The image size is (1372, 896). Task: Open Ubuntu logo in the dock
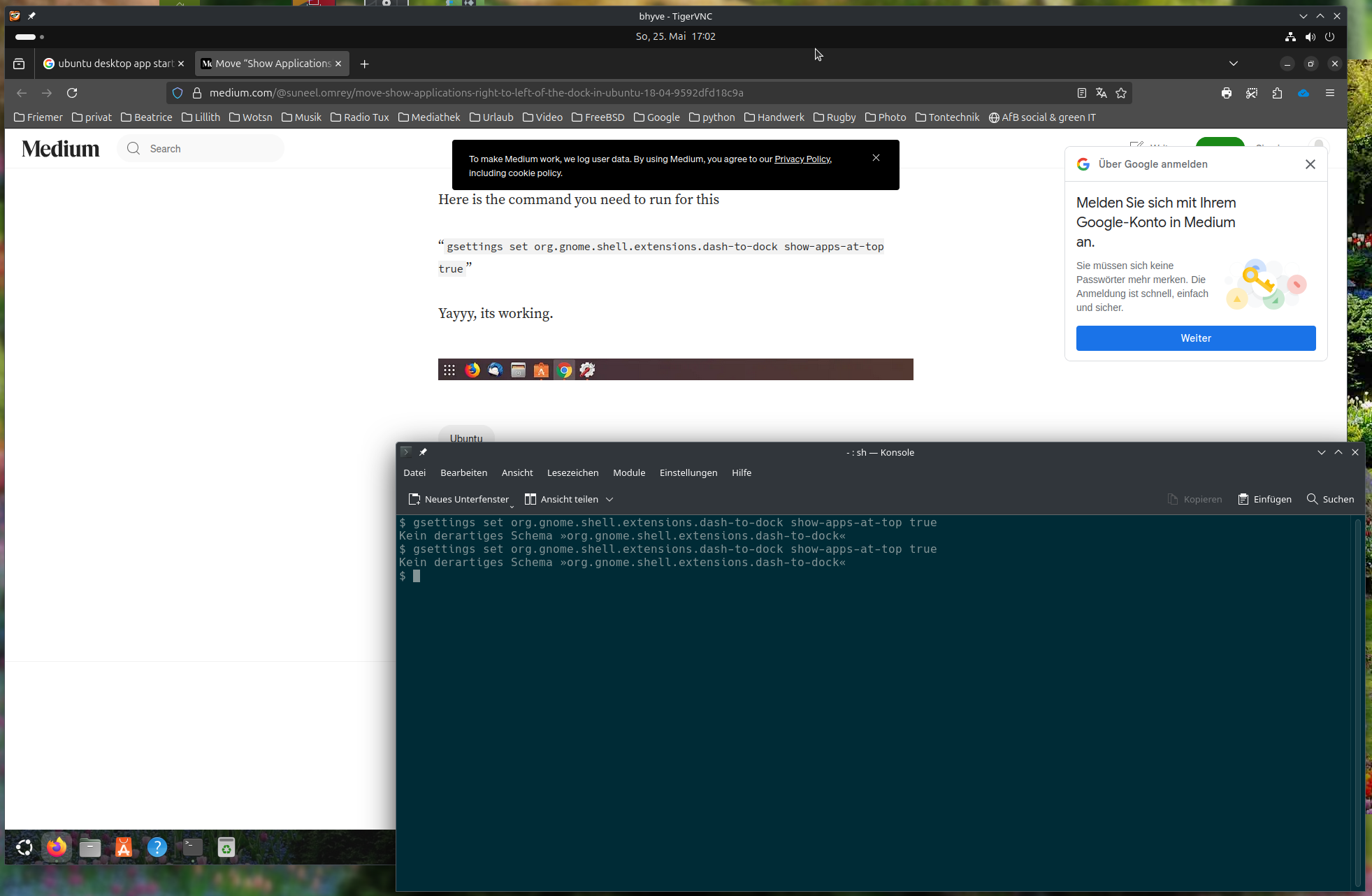(24, 848)
